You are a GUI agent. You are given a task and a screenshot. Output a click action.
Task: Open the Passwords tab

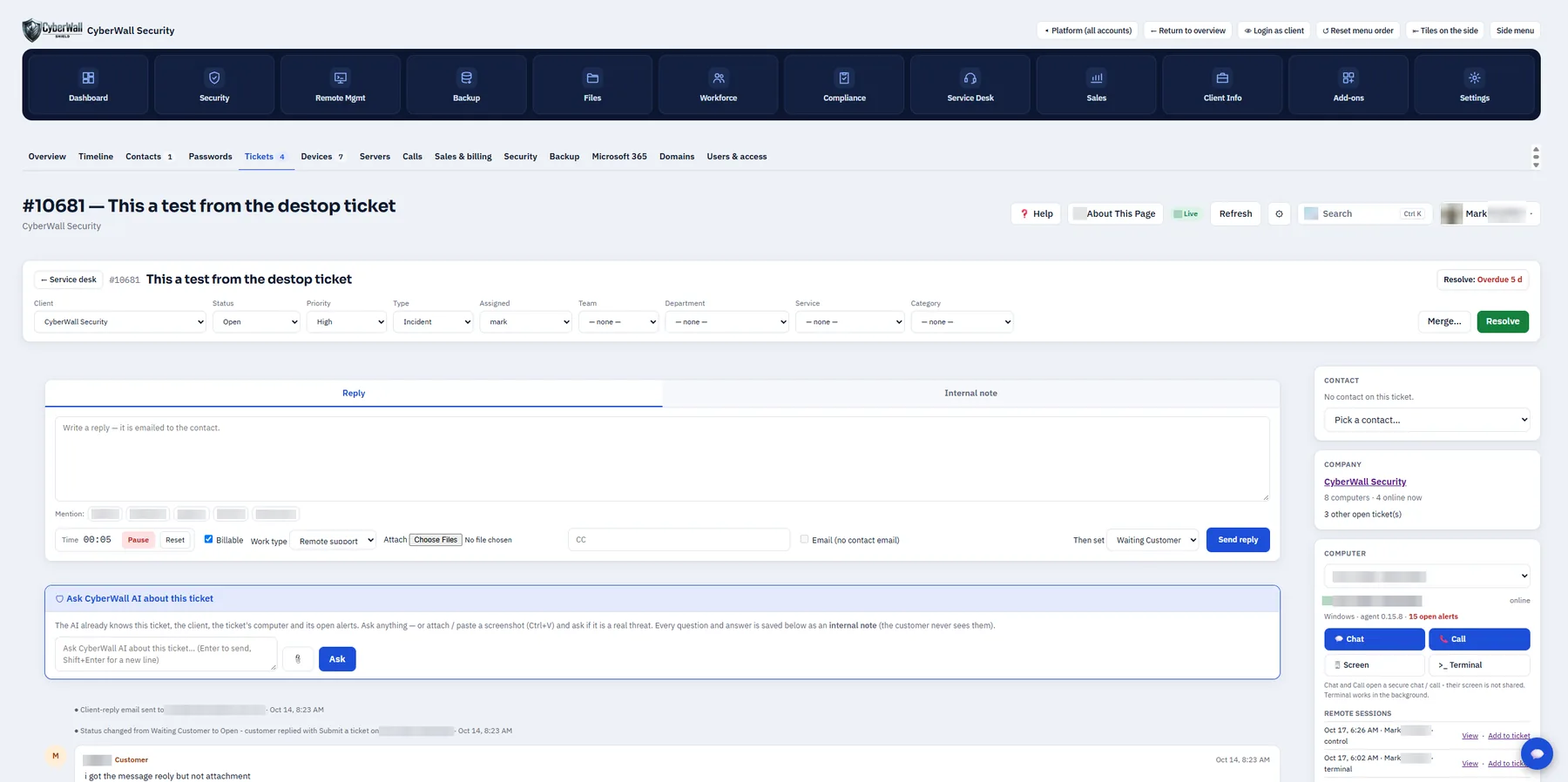(x=211, y=157)
